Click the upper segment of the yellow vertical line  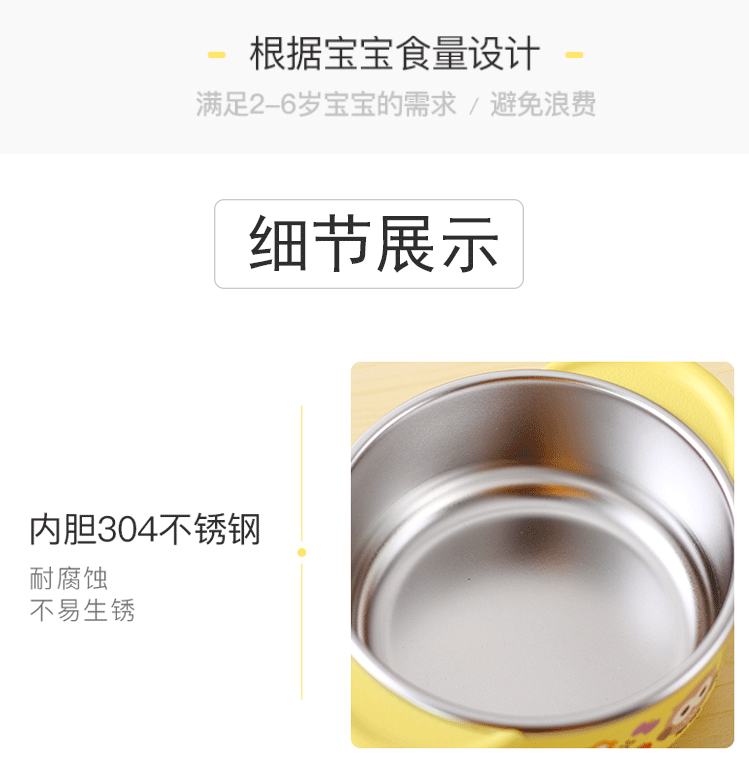tap(302, 473)
